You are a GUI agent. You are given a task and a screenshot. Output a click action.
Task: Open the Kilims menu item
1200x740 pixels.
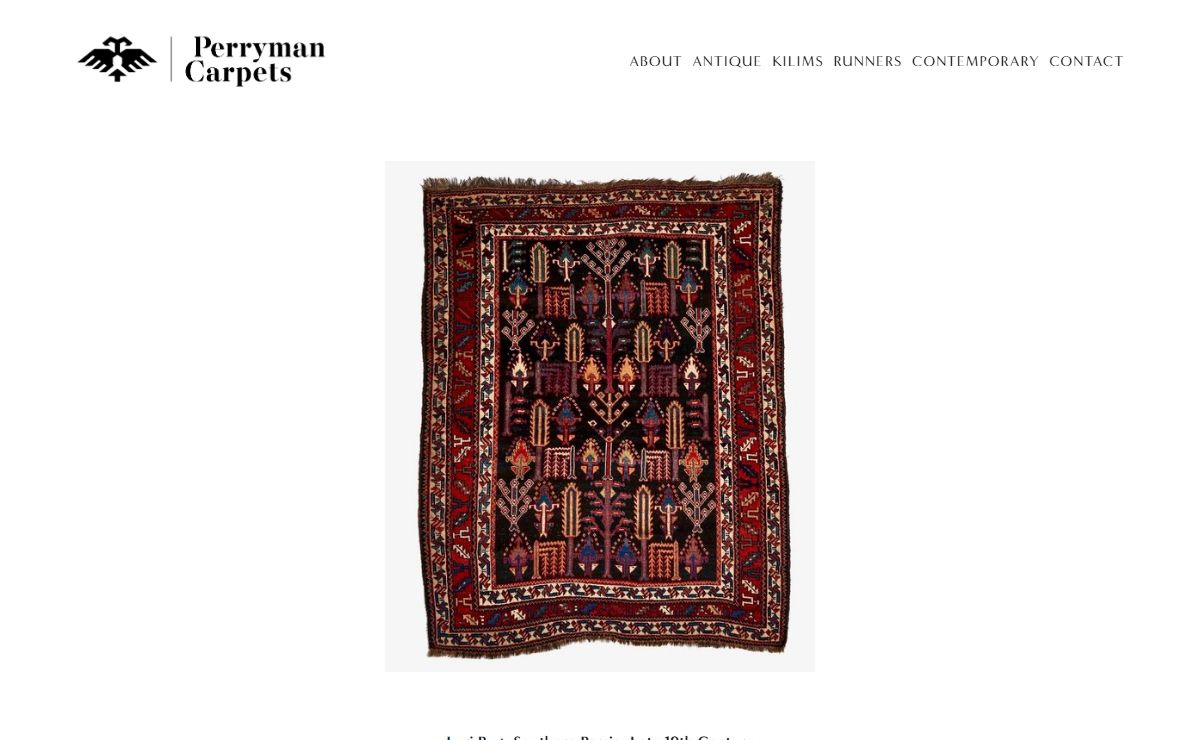(797, 62)
